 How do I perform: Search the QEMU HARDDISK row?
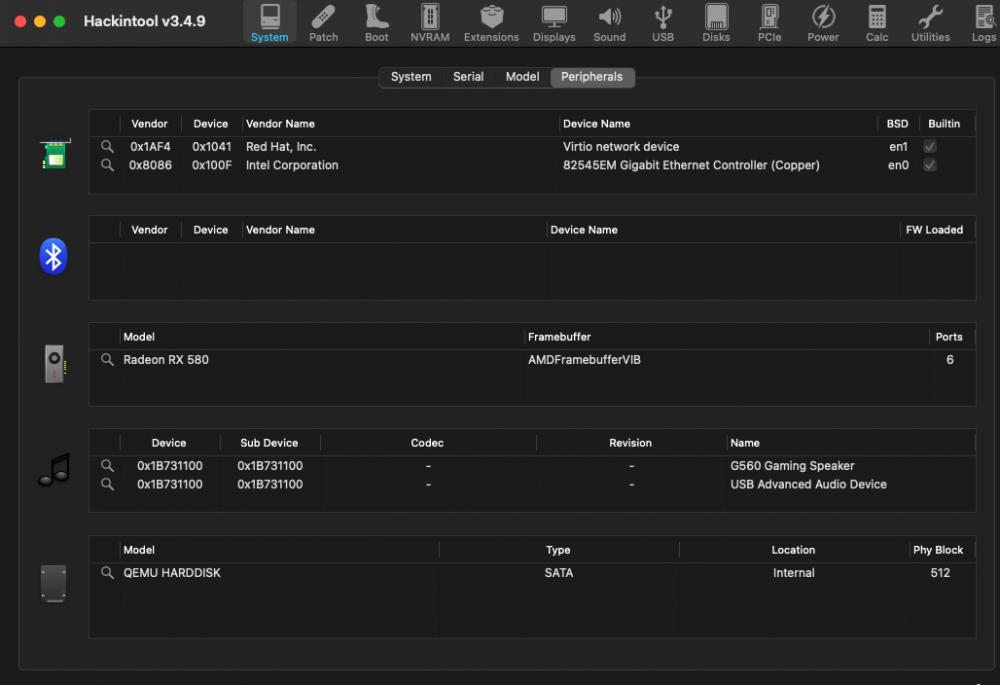(107, 573)
